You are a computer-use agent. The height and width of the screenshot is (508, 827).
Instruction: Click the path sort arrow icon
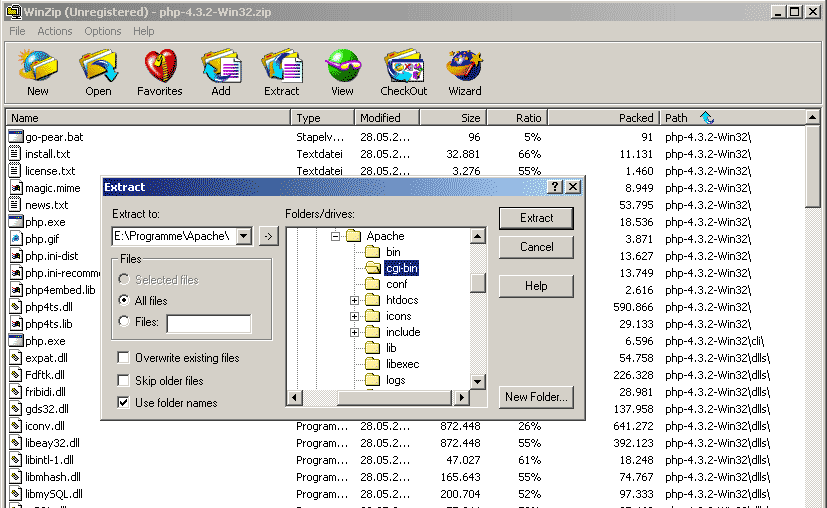pyautogui.click(x=707, y=118)
